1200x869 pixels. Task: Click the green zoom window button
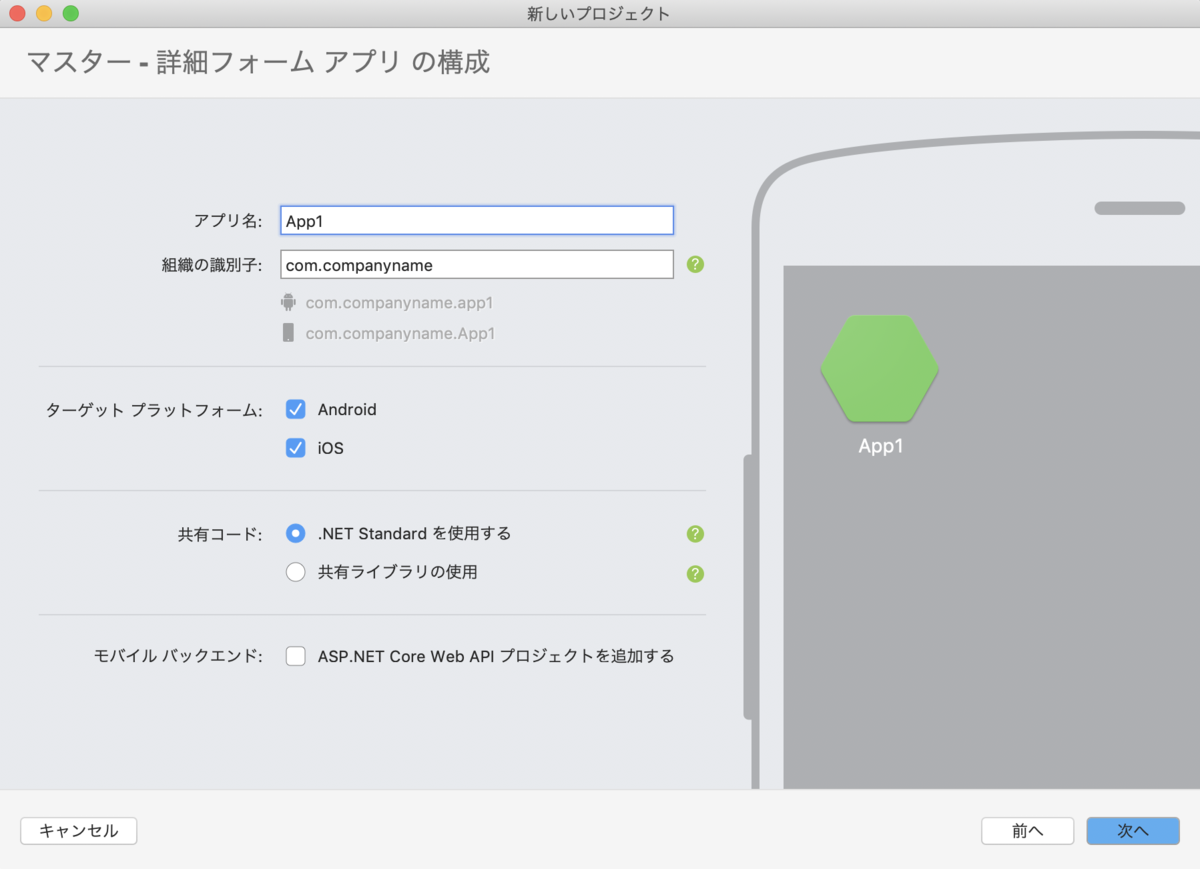pos(70,14)
